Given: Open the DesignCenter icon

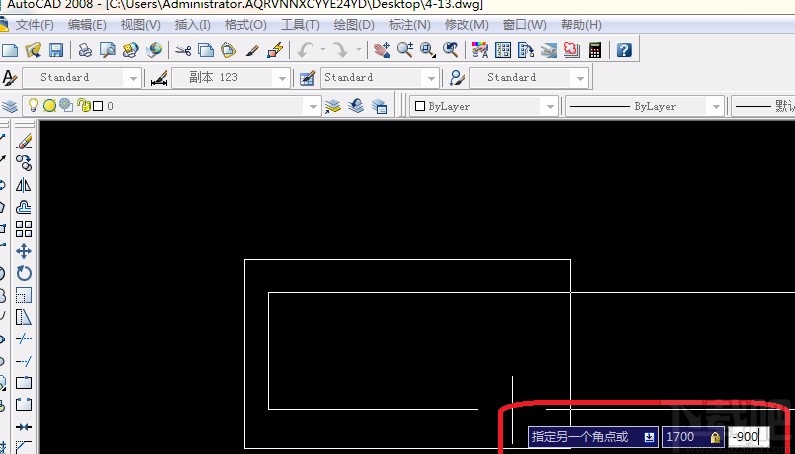Looking at the screenshot, I should 503,50.
